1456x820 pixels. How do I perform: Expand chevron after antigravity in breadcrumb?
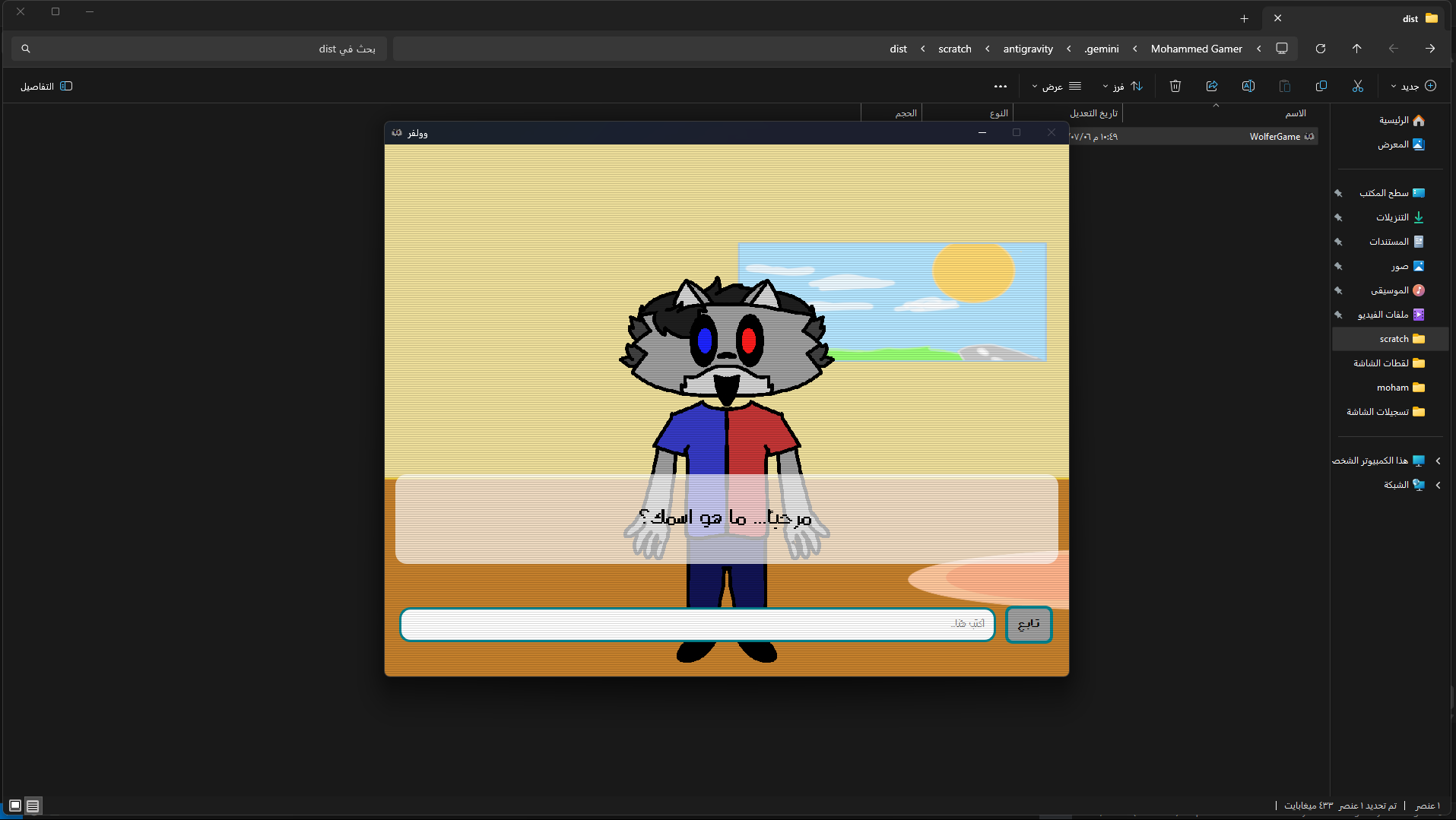(988, 49)
